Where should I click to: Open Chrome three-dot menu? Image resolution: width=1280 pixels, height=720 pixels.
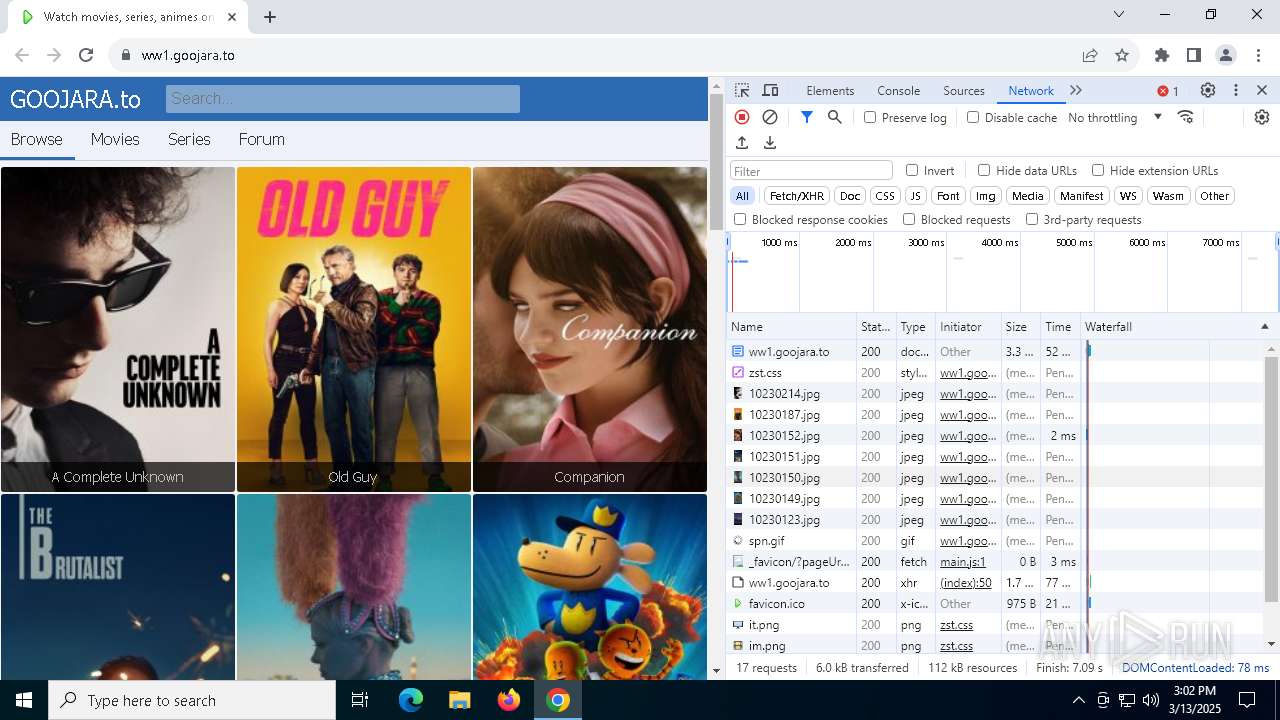1258,55
